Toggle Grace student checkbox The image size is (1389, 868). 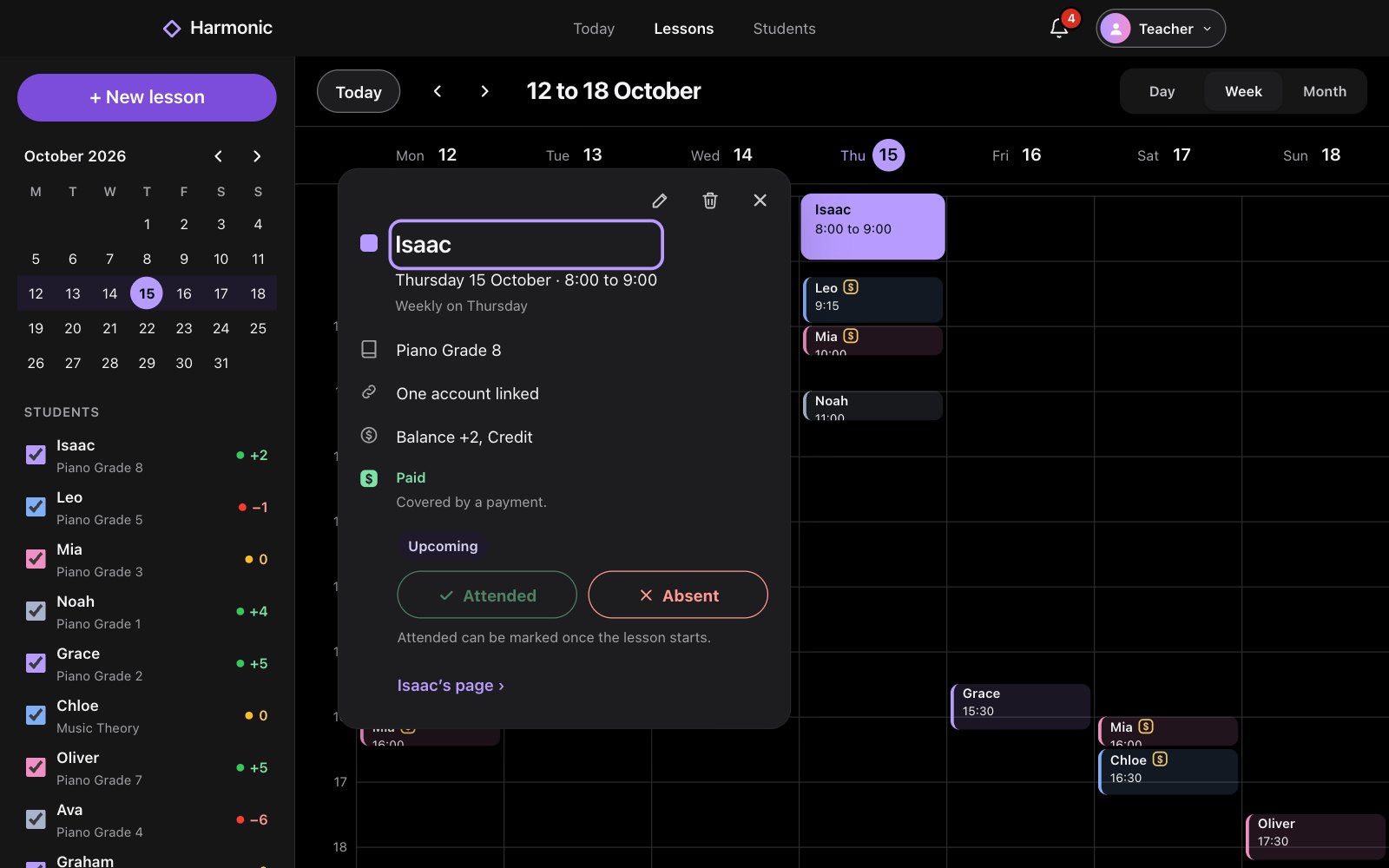point(36,662)
